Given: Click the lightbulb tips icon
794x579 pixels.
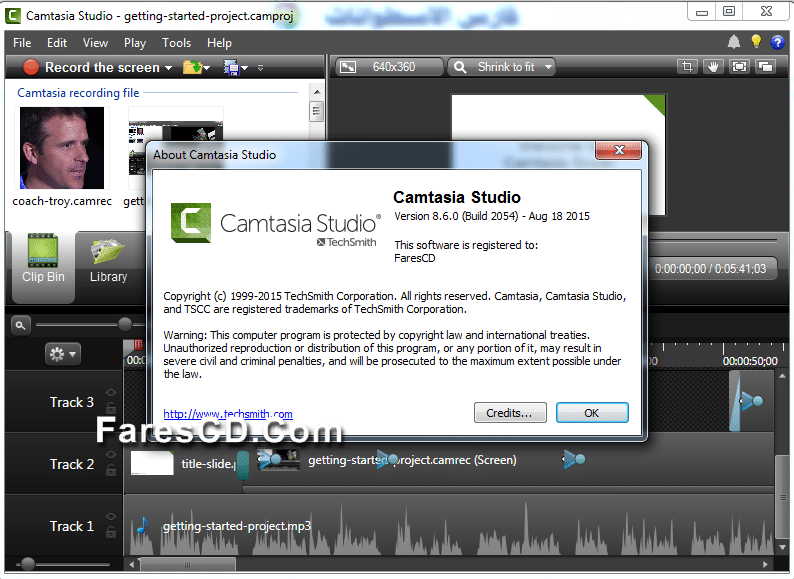Looking at the screenshot, I should [x=756, y=42].
